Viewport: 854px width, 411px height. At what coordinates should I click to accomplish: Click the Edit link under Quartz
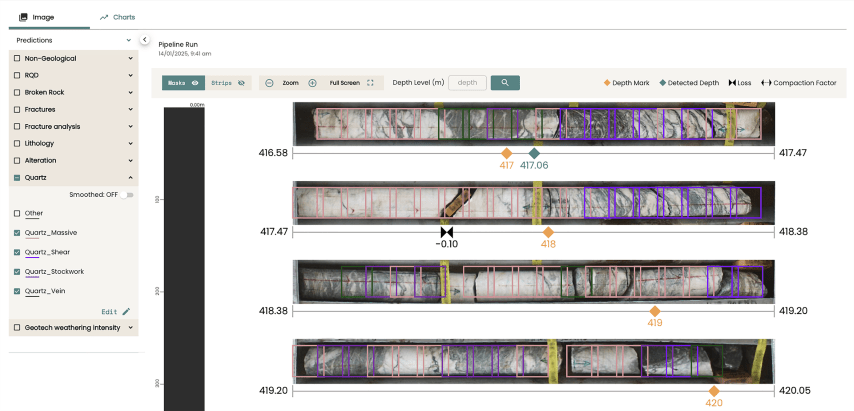[x=109, y=312]
